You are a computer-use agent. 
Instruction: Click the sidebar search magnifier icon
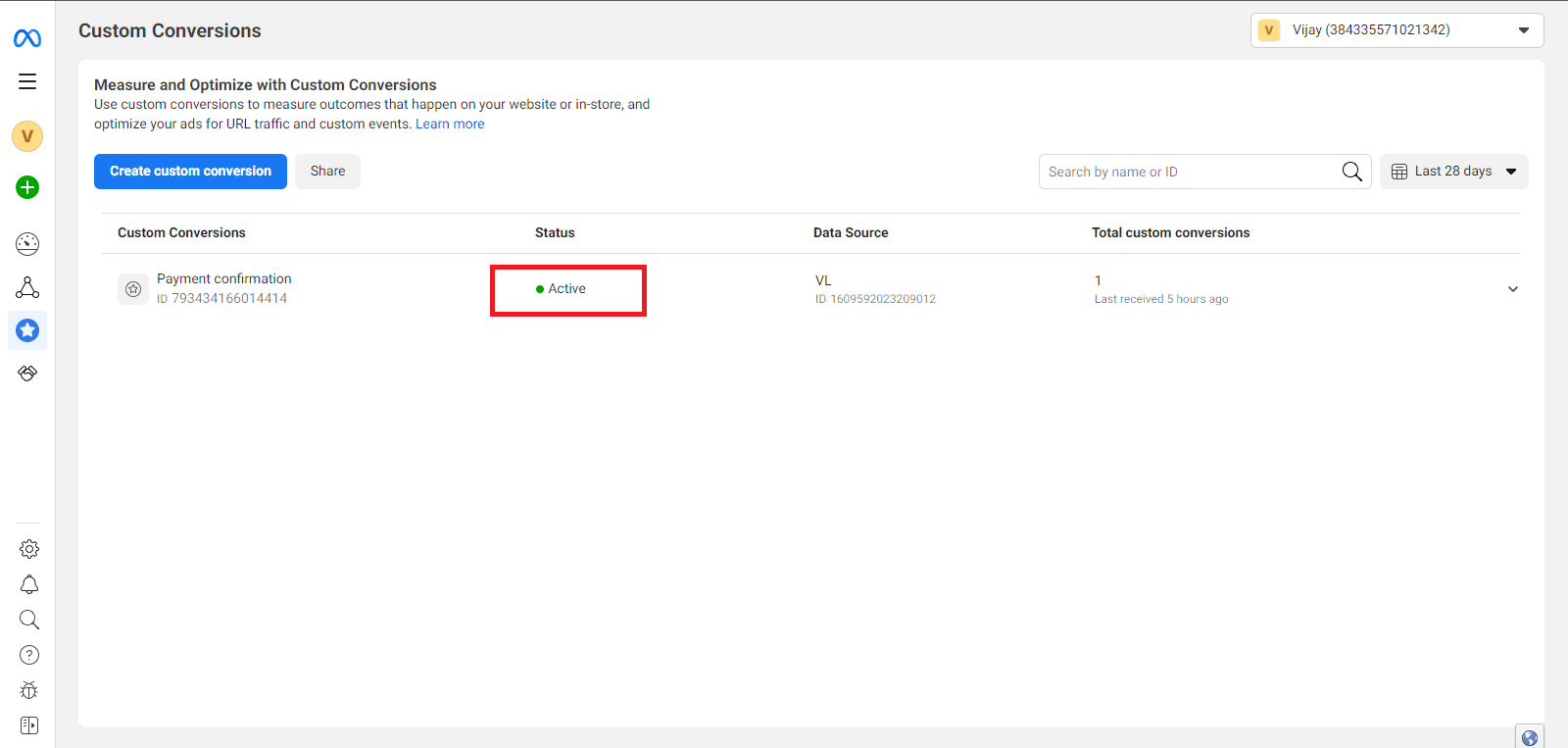coord(29,620)
